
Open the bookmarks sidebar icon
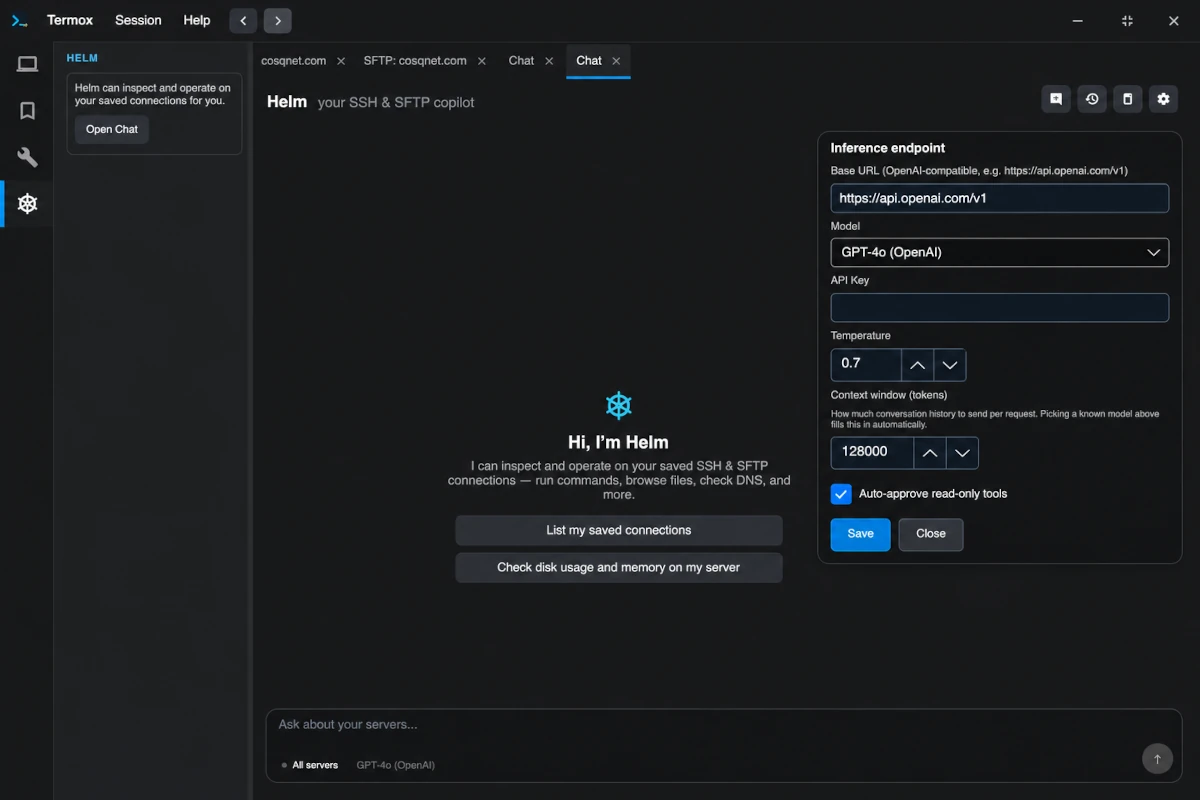(x=27, y=111)
